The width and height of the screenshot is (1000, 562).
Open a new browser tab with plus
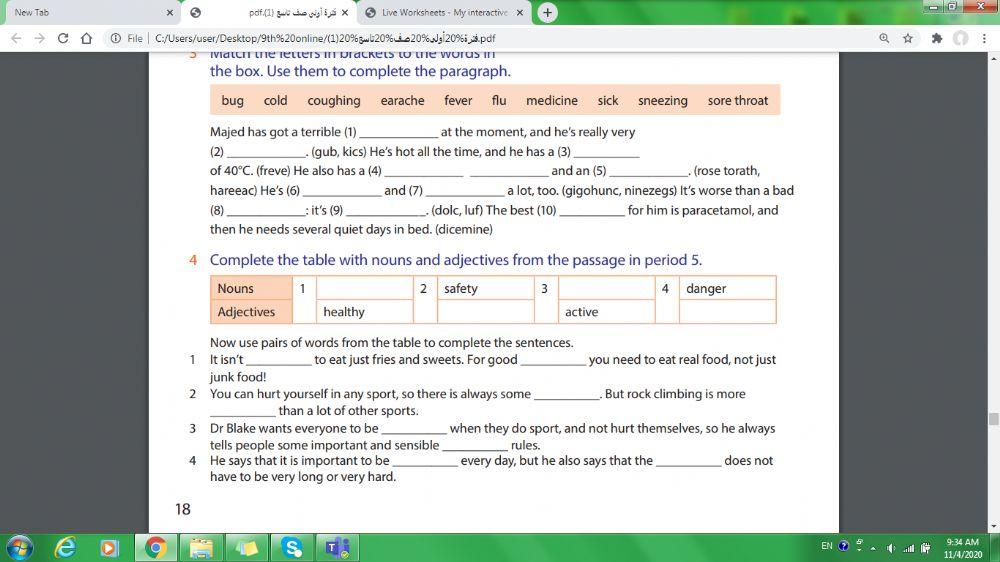click(547, 12)
